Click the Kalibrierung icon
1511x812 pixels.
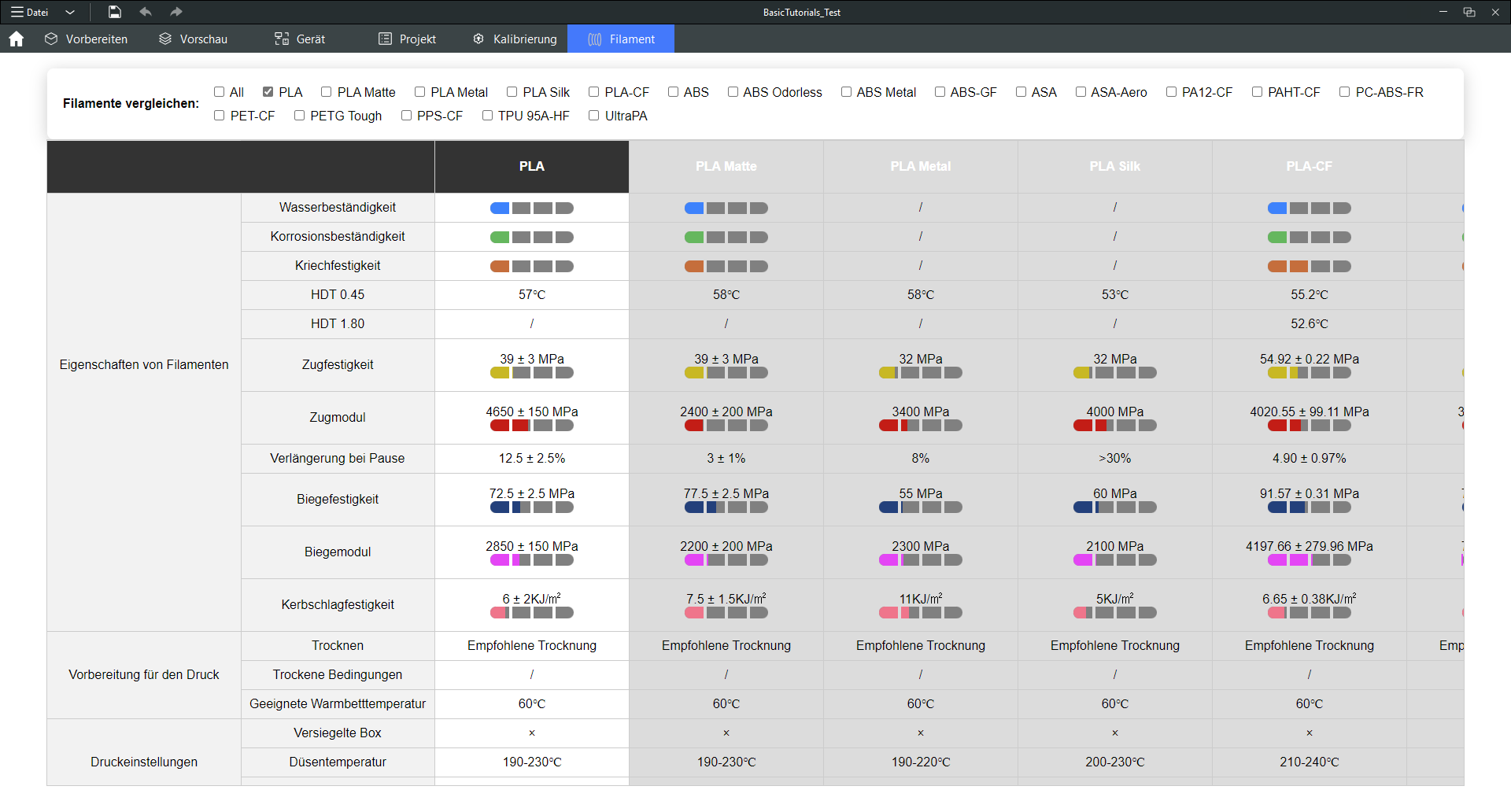[478, 39]
